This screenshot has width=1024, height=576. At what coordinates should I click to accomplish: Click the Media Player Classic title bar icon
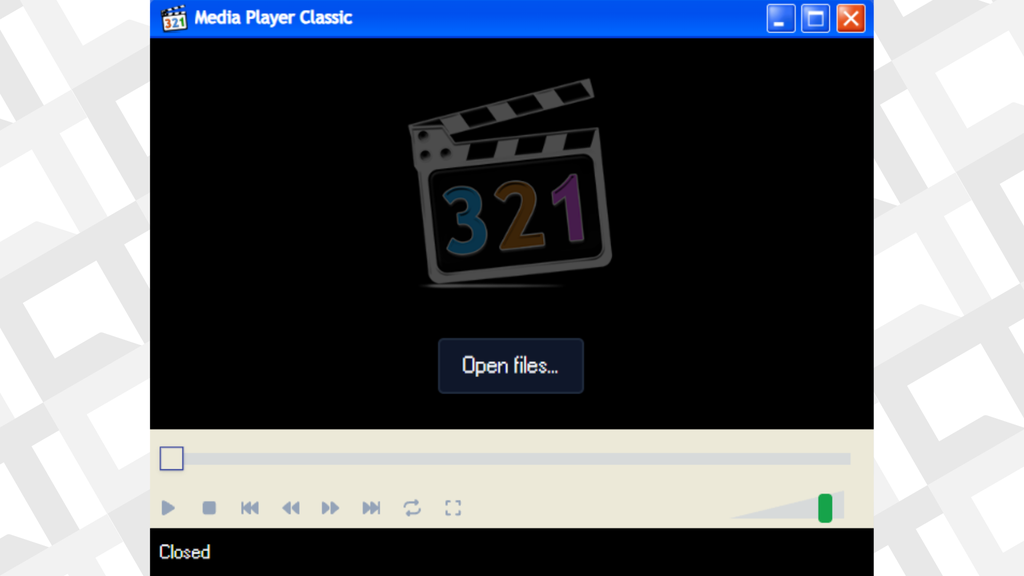click(x=174, y=18)
